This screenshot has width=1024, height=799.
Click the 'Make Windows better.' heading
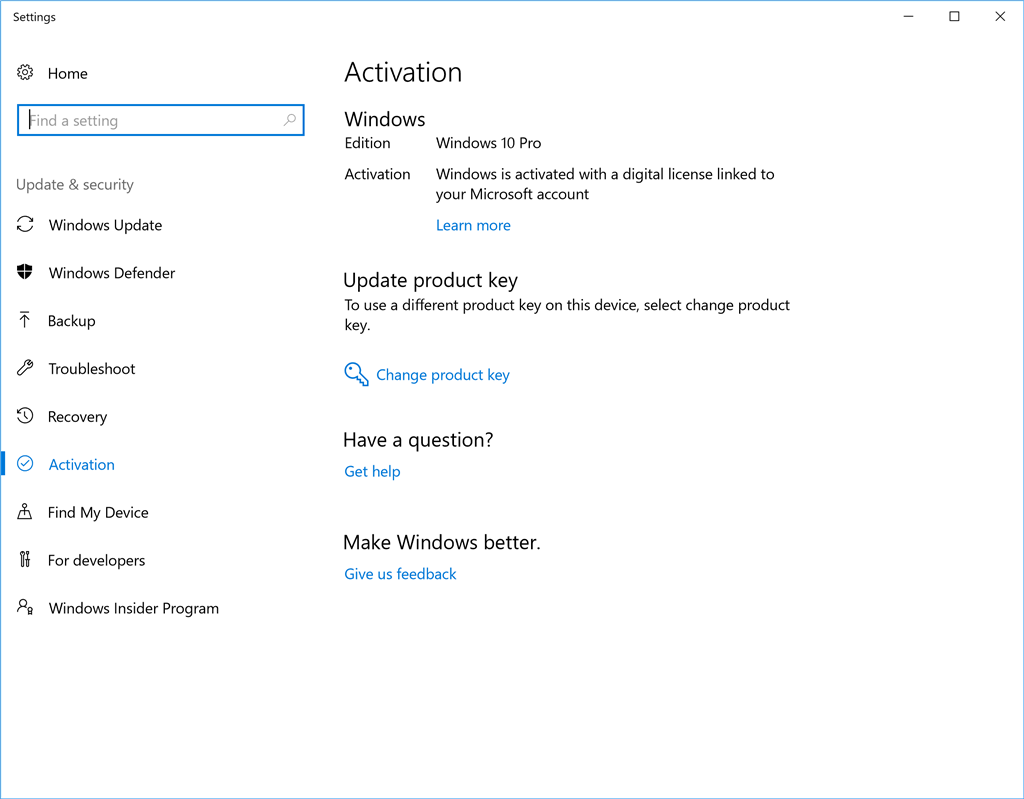click(x=441, y=543)
